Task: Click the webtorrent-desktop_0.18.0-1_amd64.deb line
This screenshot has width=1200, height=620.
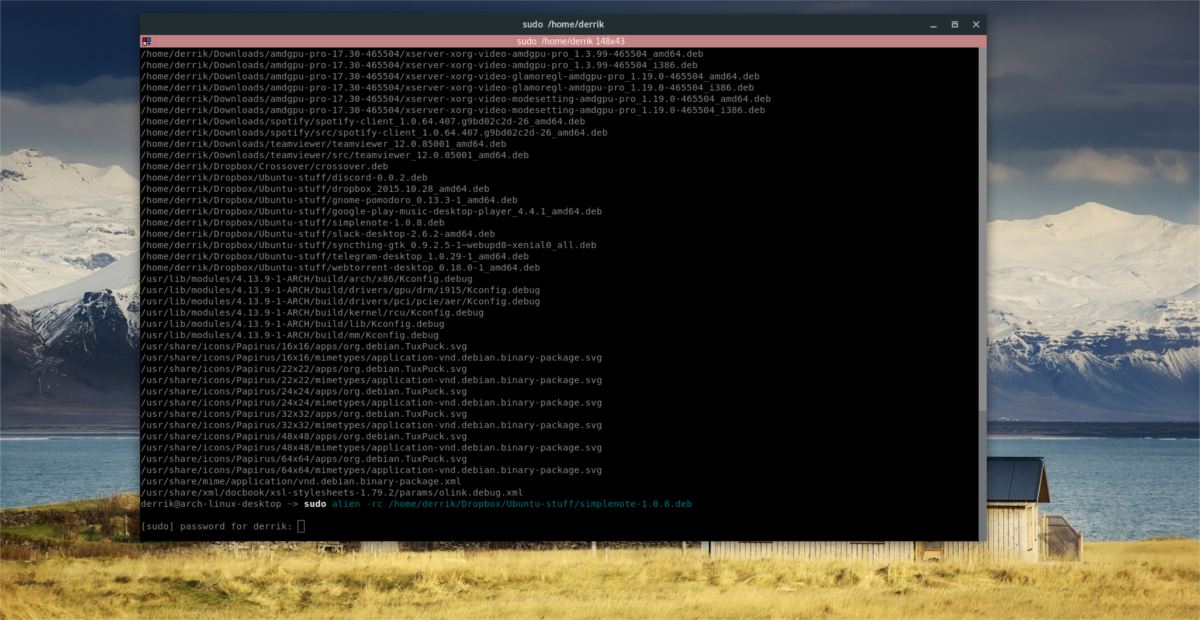Action: point(340,267)
